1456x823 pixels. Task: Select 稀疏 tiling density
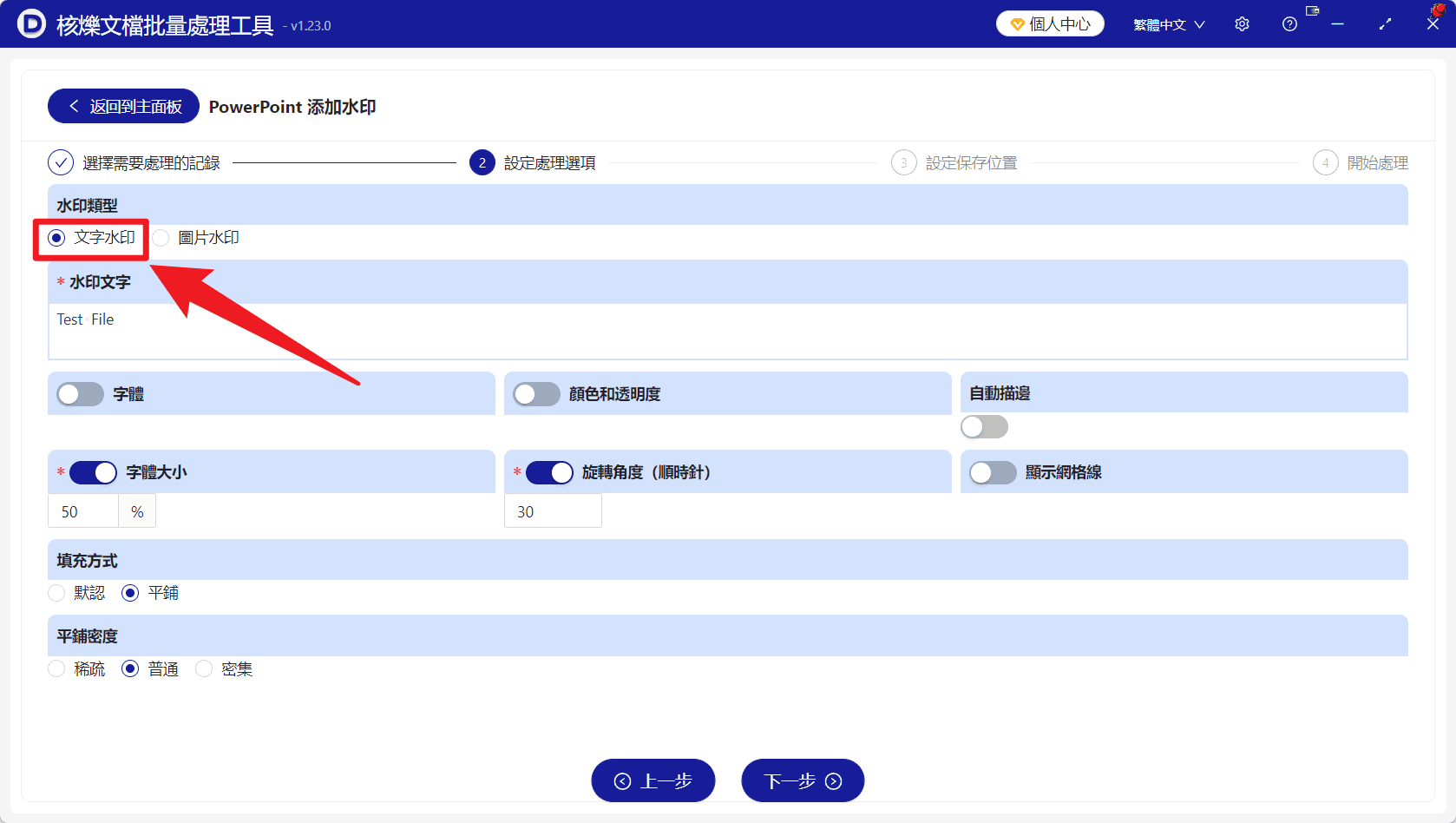pos(56,668)
